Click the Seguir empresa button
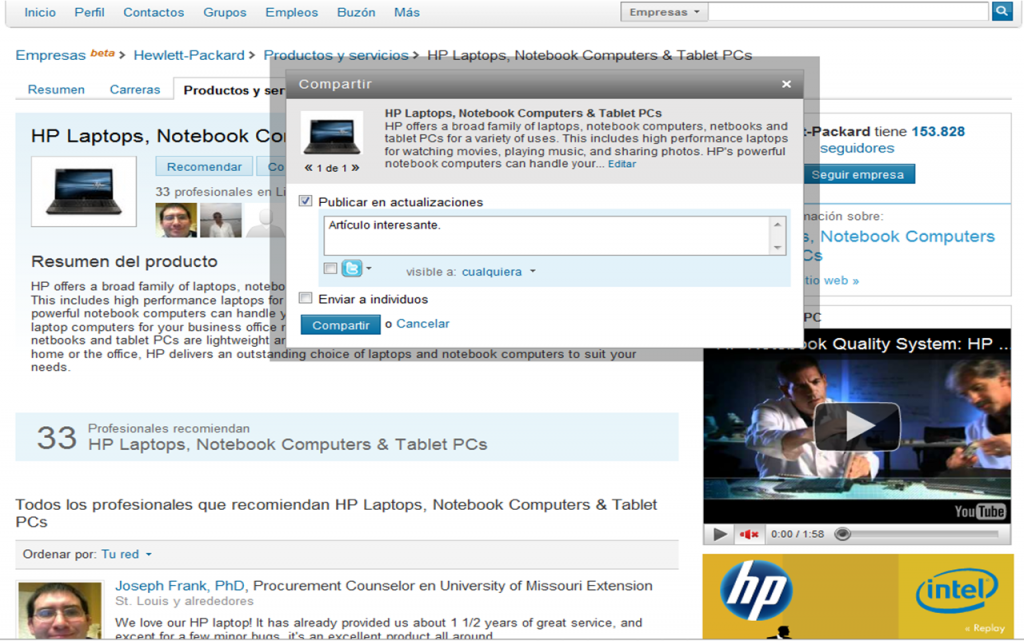The height and width of the screenshot is (641, 1024). [x=857, y=174]
